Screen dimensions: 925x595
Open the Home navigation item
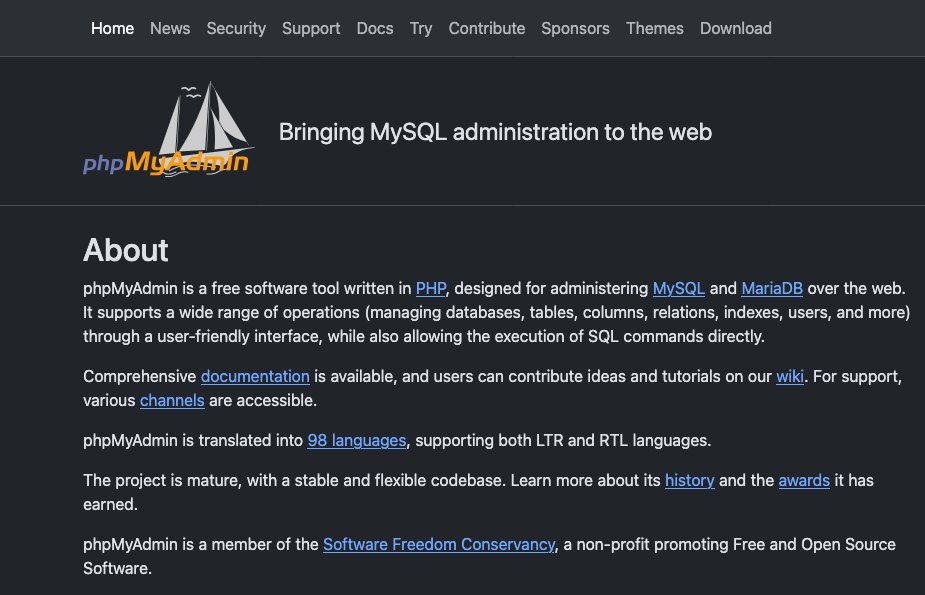(x=112, y=28)
